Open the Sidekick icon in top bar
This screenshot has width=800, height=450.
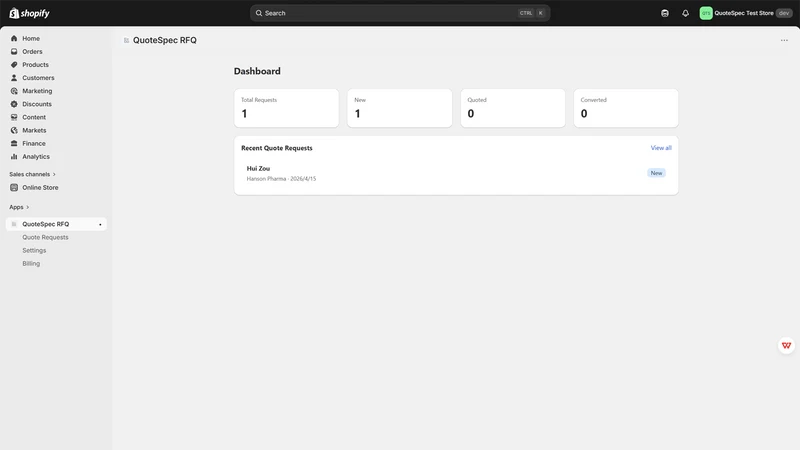coord(665,13)
